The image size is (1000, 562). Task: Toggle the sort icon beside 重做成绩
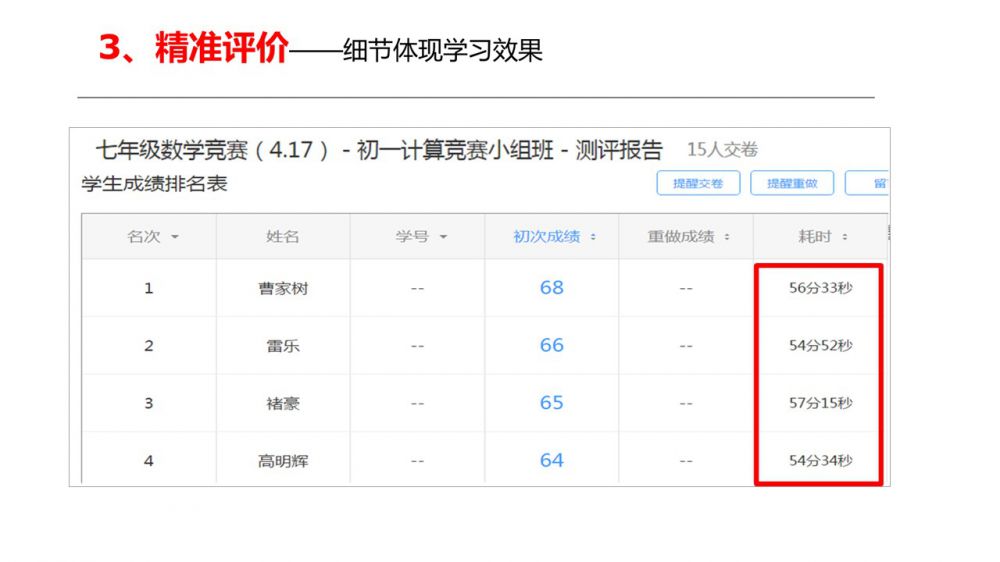pyautogui.click(x=727, y=237)
